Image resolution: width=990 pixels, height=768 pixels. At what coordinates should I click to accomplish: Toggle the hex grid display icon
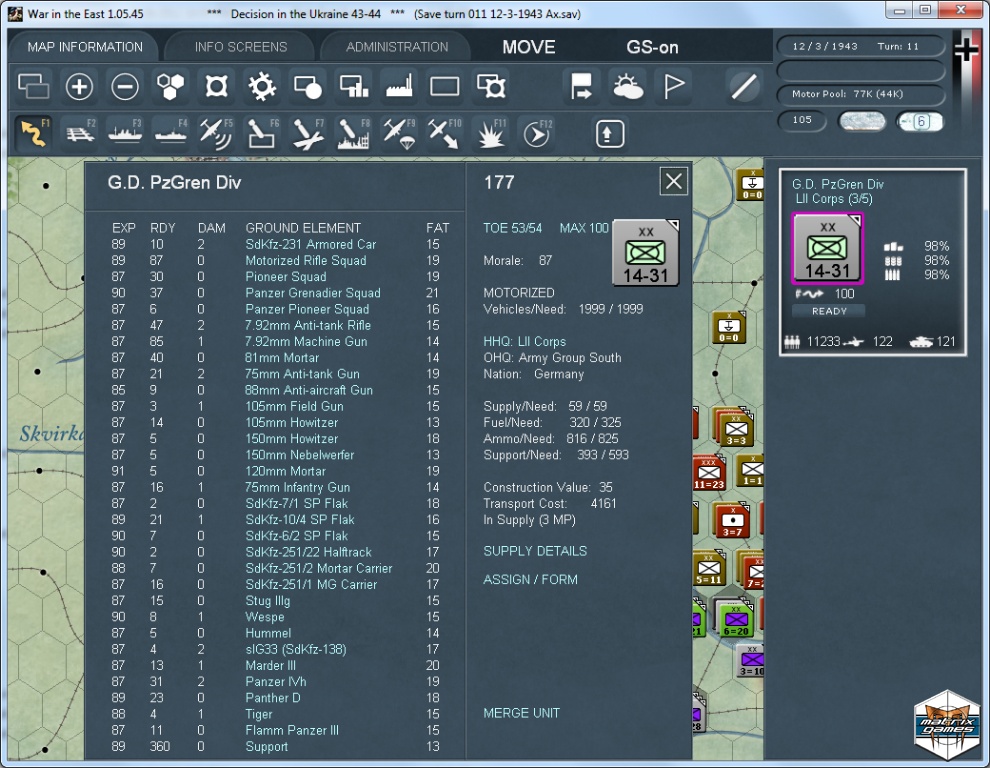point(170,87)
